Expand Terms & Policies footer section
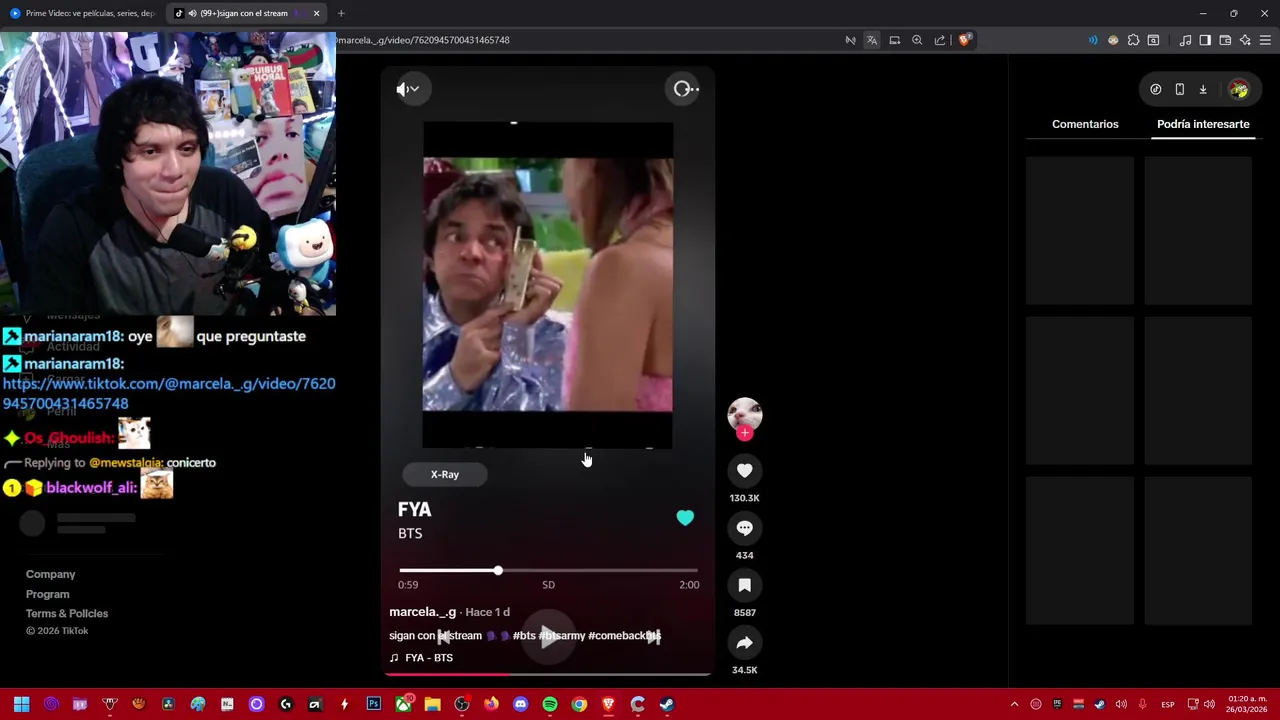 point(67,613)
